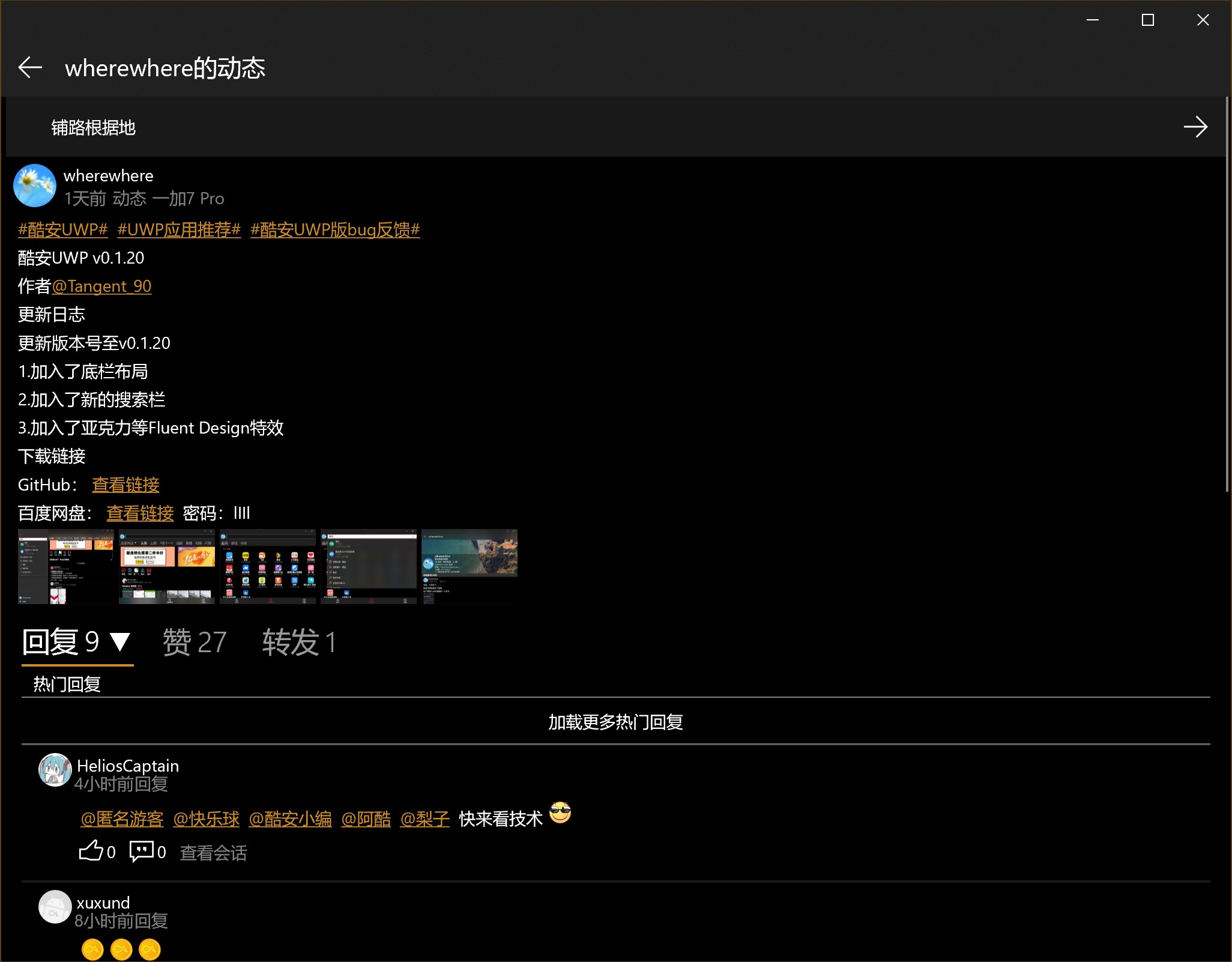Open 铺路根据地 with the right arrow
This screenshot has height=962, width=1232.
coord(1195,127)
